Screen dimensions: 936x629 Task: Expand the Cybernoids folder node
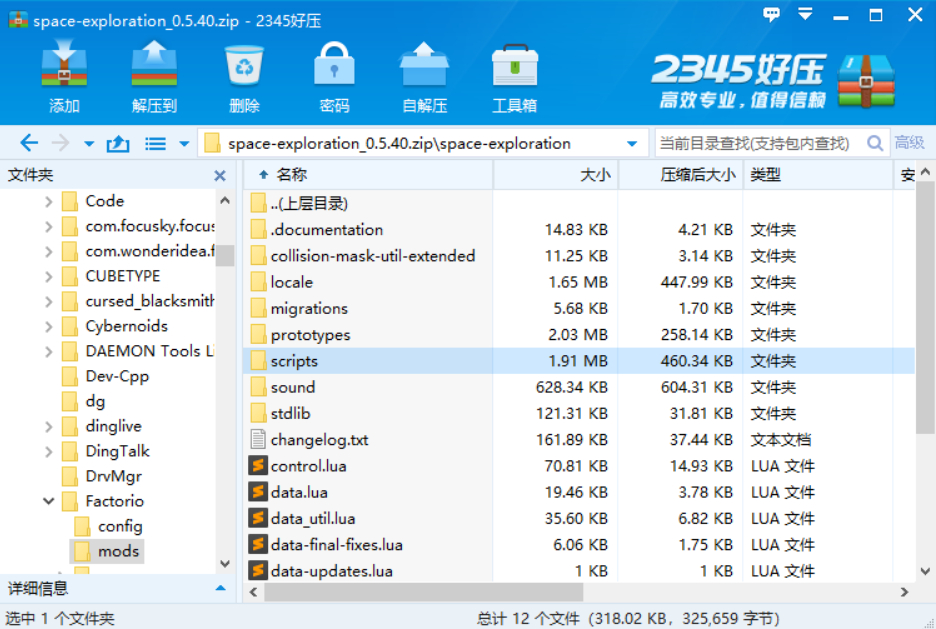48,327
